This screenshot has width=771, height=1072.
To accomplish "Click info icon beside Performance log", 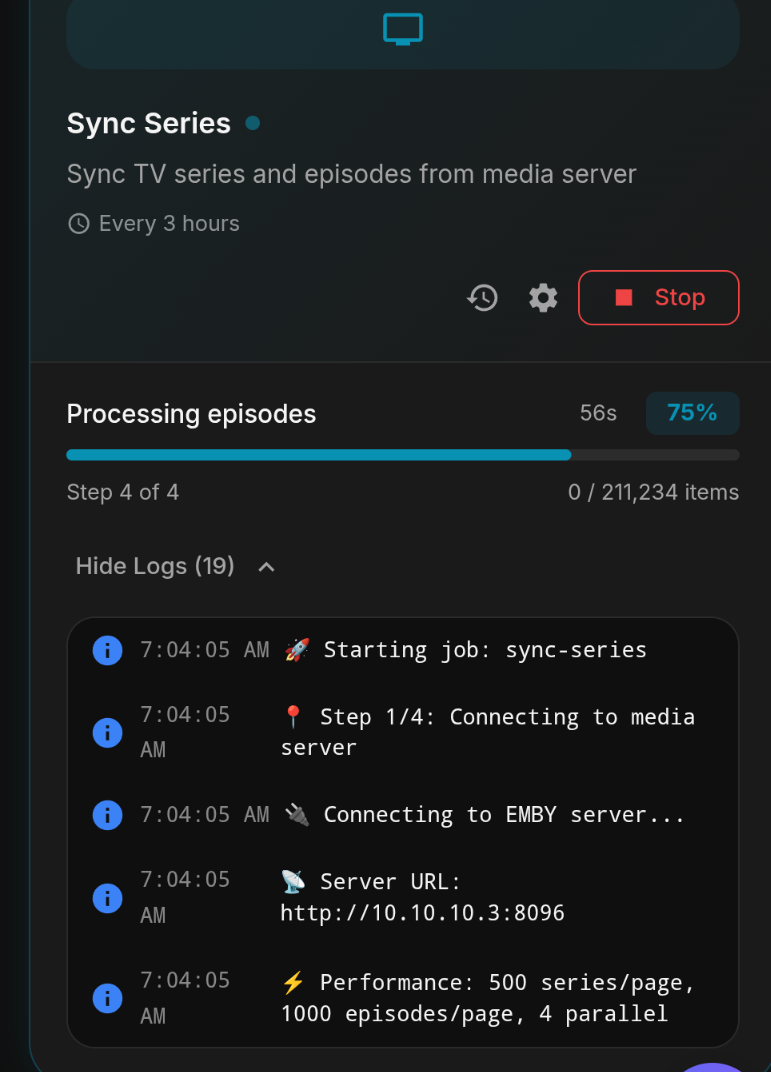I will 107,998.
